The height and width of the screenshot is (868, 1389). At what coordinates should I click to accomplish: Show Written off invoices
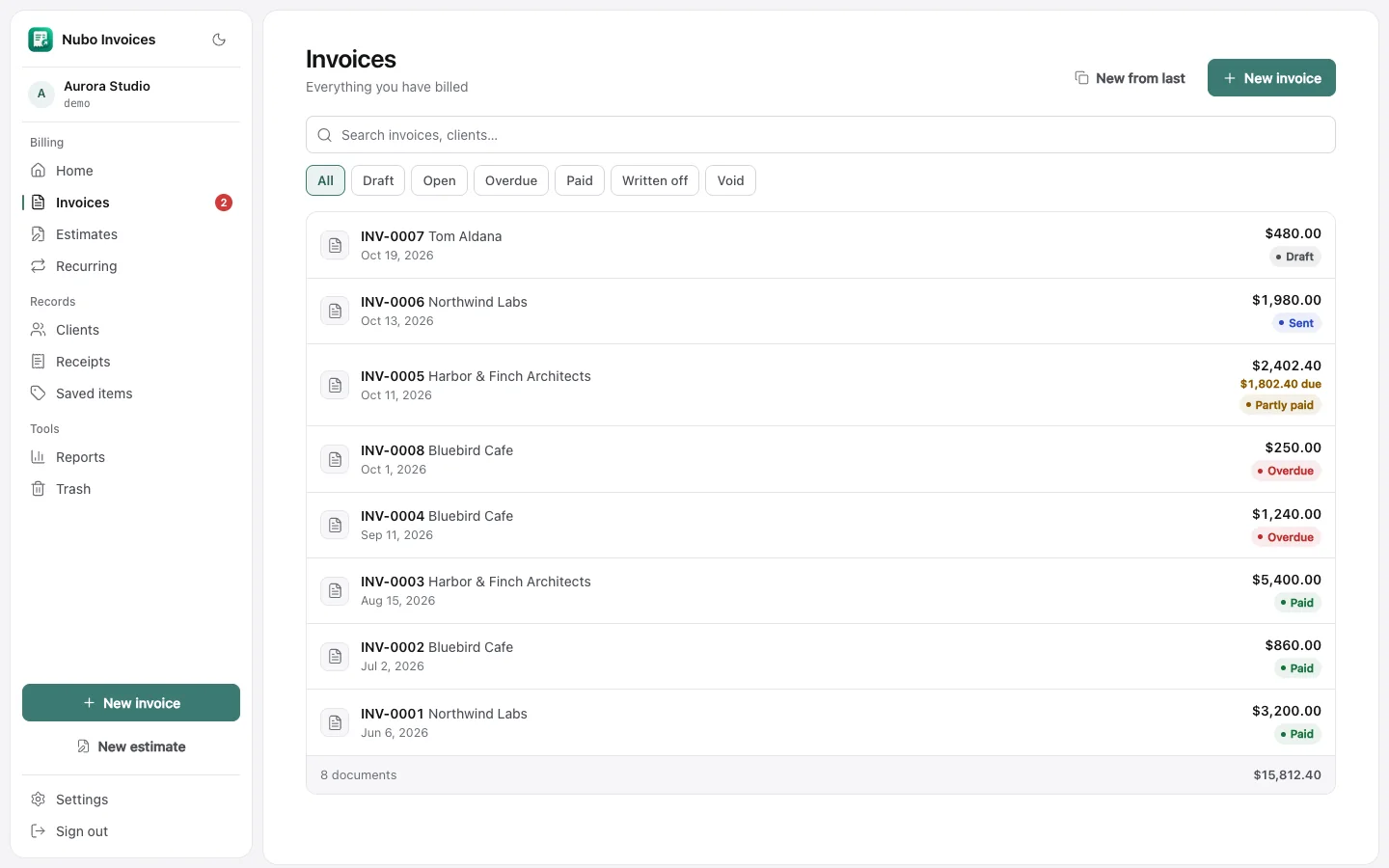point(655,180)
